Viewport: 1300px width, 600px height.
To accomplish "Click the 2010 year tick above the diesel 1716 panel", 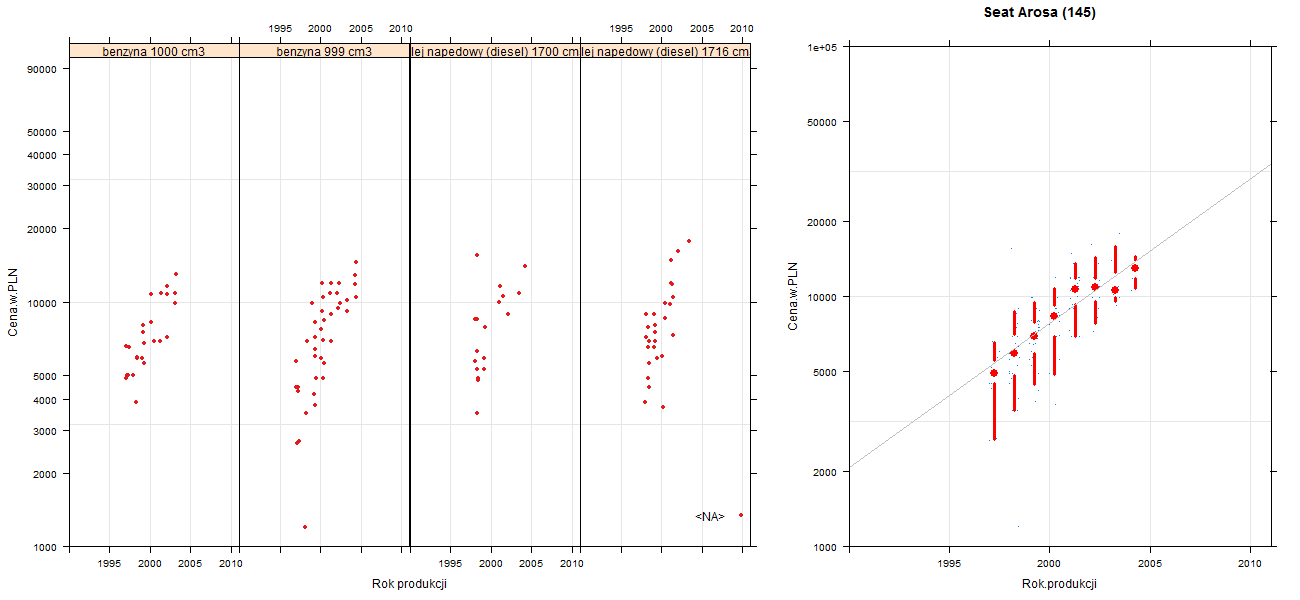I will tap(742, 29).
